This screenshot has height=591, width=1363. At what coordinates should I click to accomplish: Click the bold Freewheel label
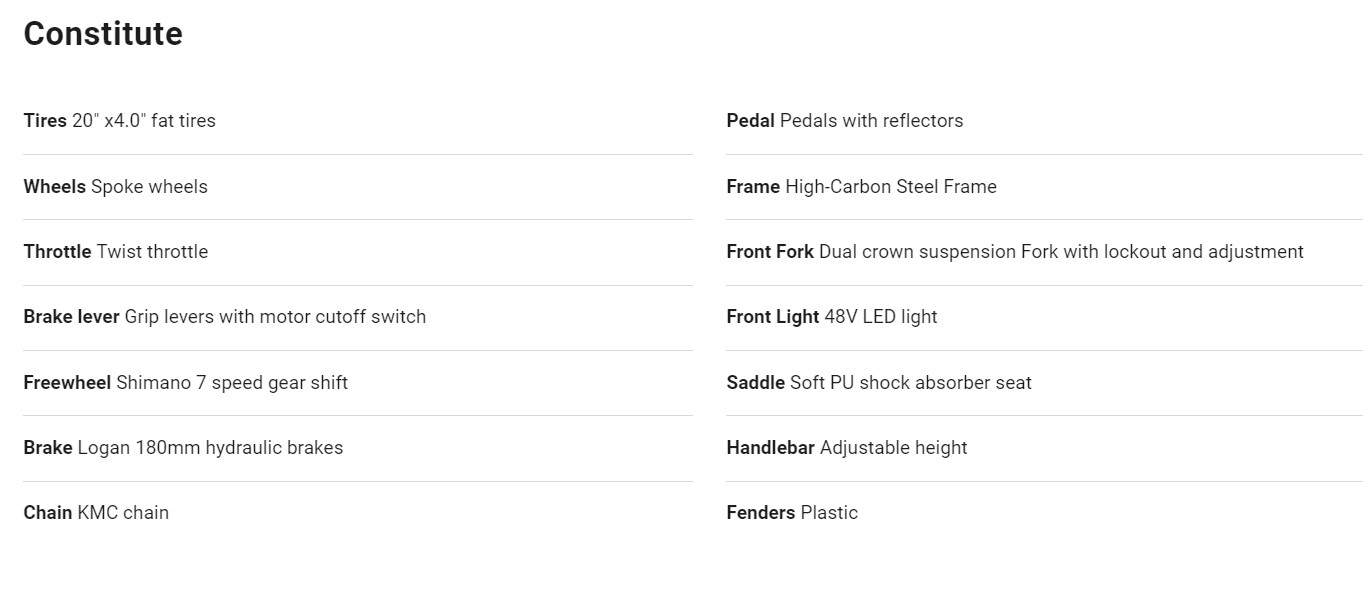pyautogui.click(x=67, y=383)
